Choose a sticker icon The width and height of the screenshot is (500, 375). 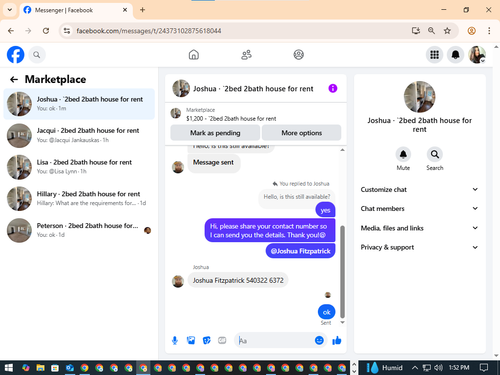pos(207,340)
